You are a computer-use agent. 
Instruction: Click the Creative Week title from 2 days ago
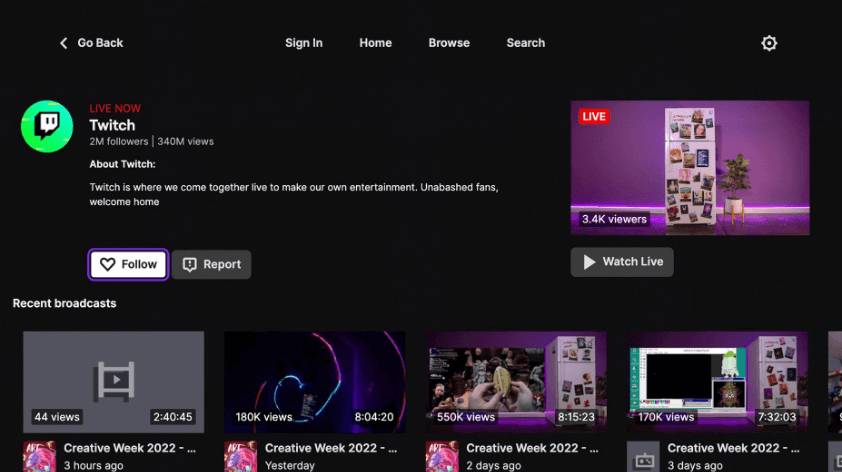532,448
